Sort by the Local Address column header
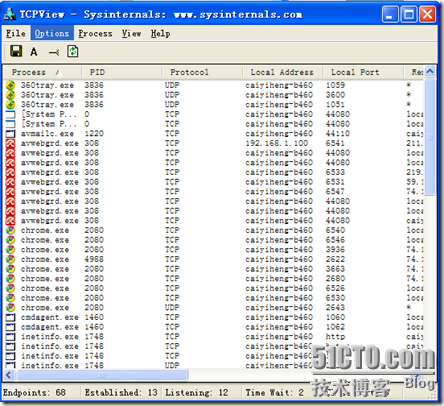Screen dimensions: 444x406 (x=282, y=72)
